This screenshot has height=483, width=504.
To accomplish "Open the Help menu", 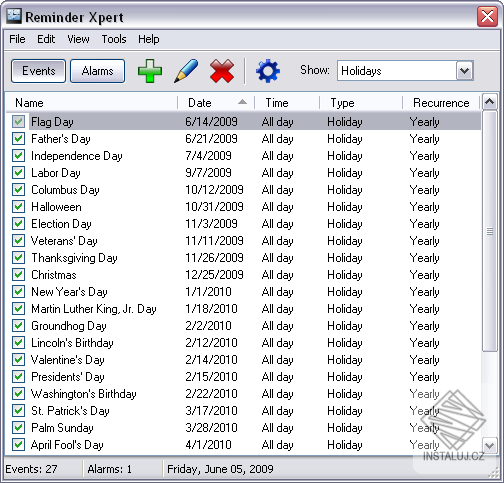I will pos(149,39).
